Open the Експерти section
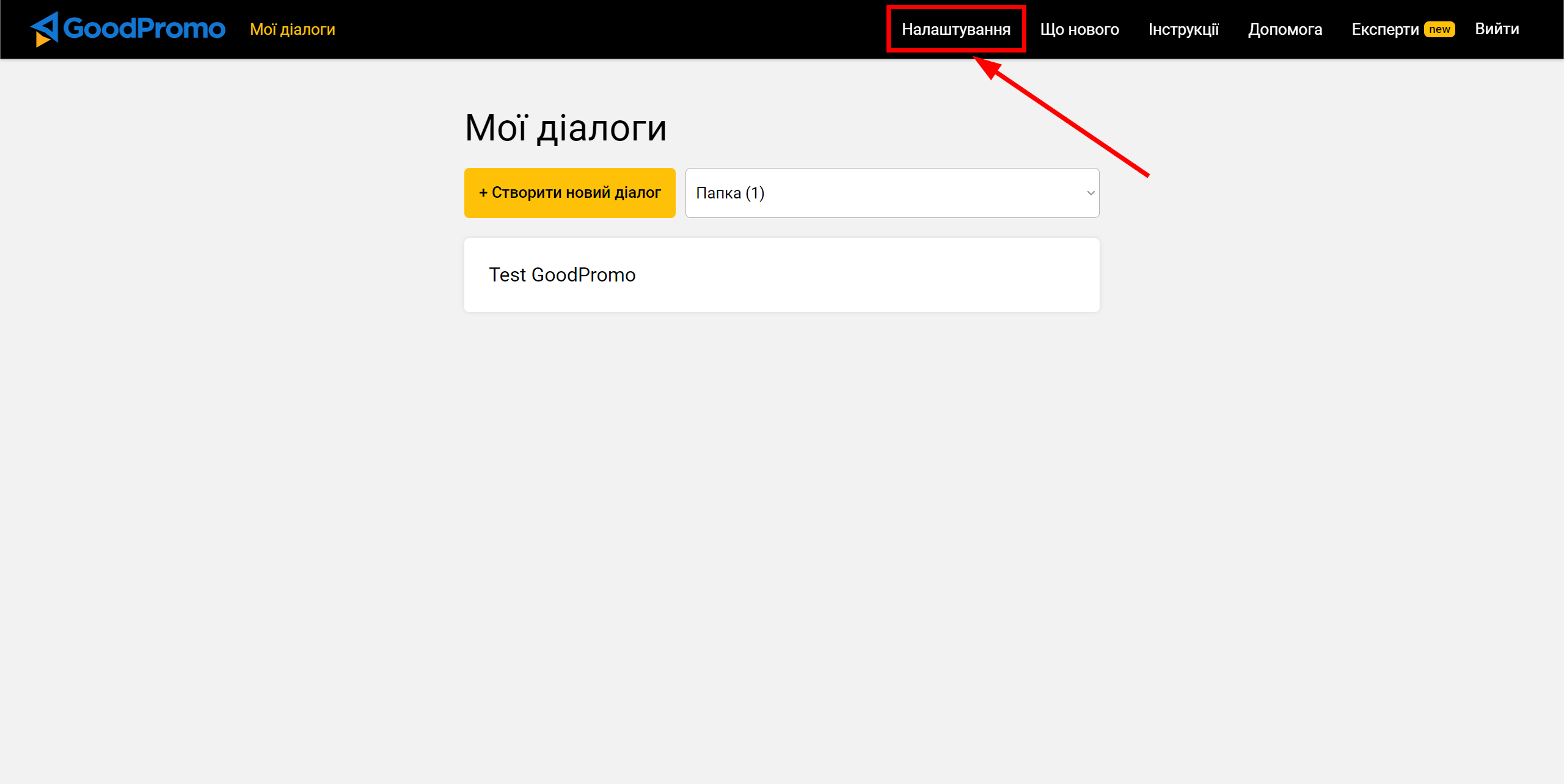The height and width of the screenshot is (784, 1564). (x=1385, y=29)
